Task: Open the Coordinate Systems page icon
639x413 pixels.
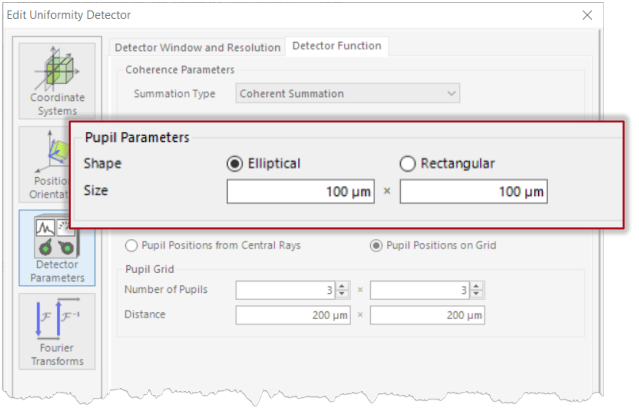Action: point(56,79)
